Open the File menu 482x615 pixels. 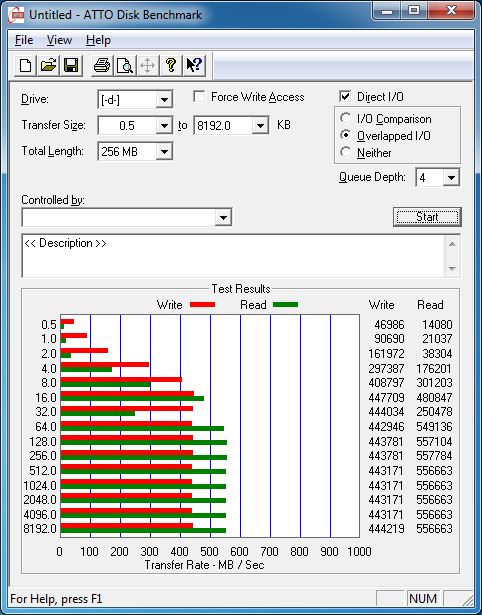point(24,40)
